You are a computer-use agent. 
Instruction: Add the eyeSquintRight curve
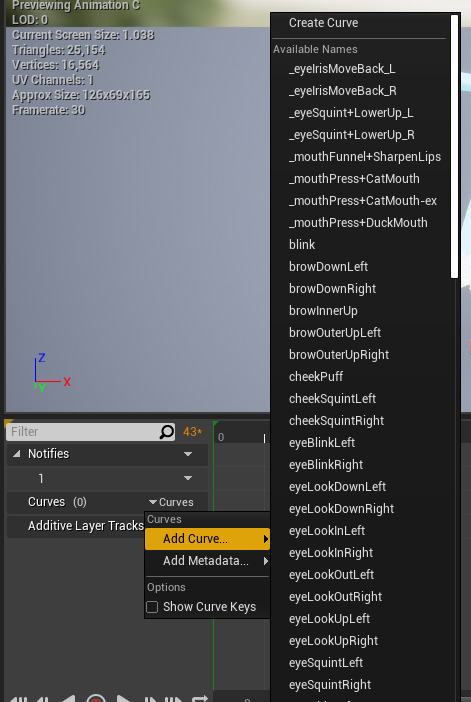[330, 684]
